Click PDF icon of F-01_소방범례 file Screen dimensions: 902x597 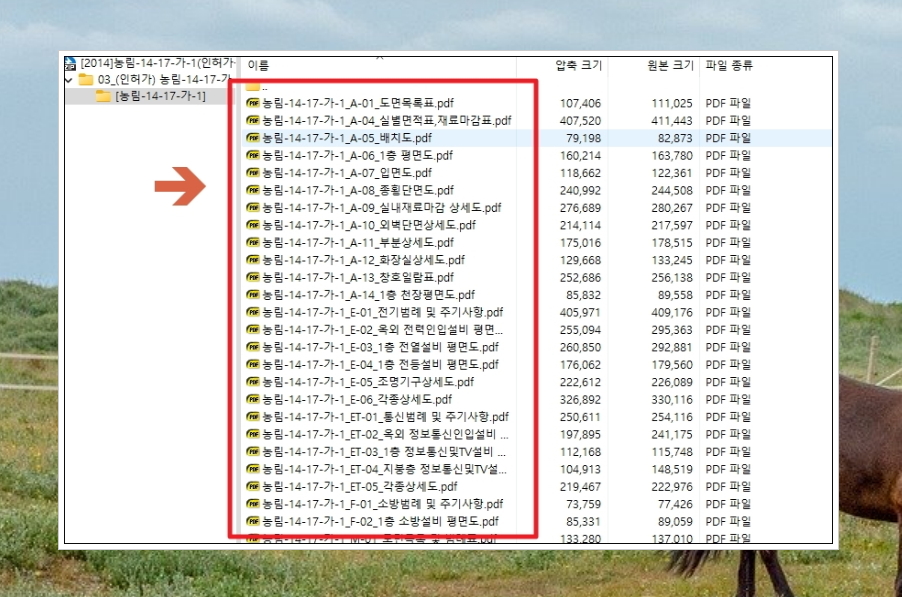pos(253,504)
